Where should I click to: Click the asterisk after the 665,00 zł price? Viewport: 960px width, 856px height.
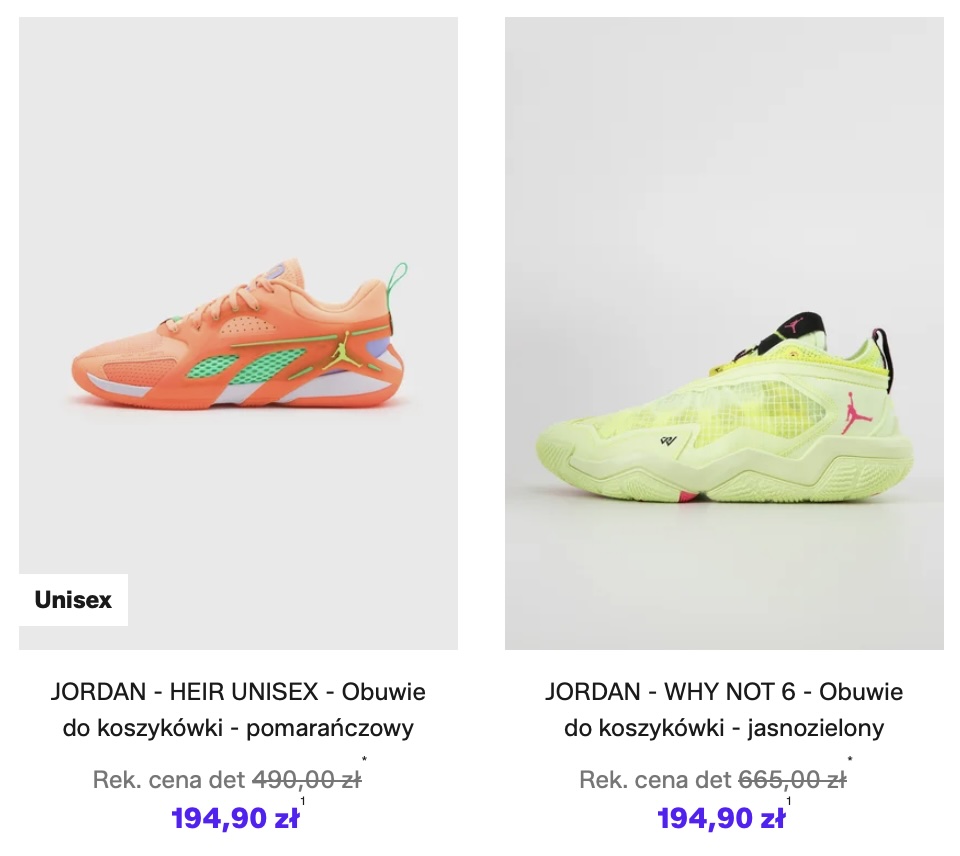[850, 759]
